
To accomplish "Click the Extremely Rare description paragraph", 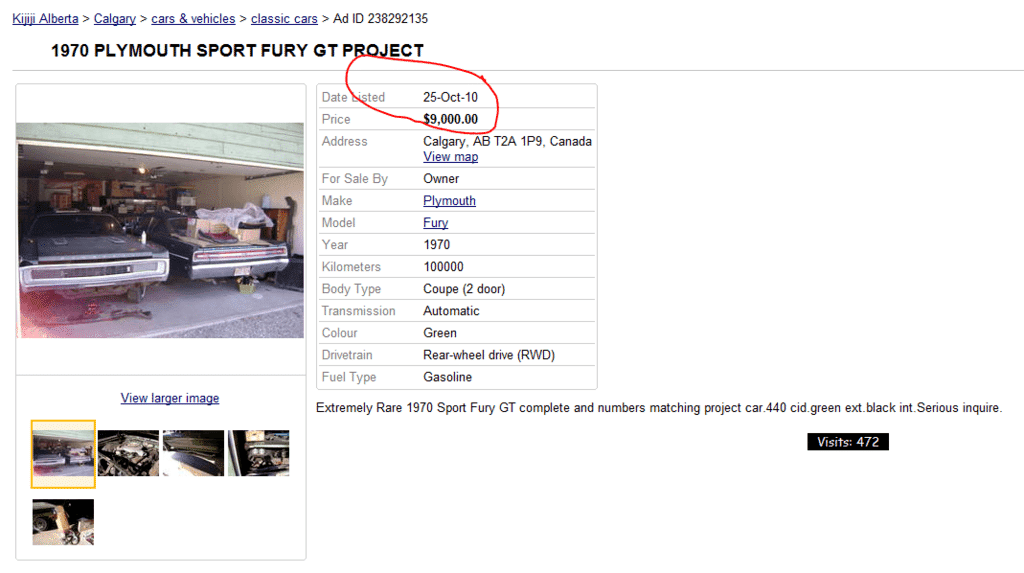I will [658, 408].
